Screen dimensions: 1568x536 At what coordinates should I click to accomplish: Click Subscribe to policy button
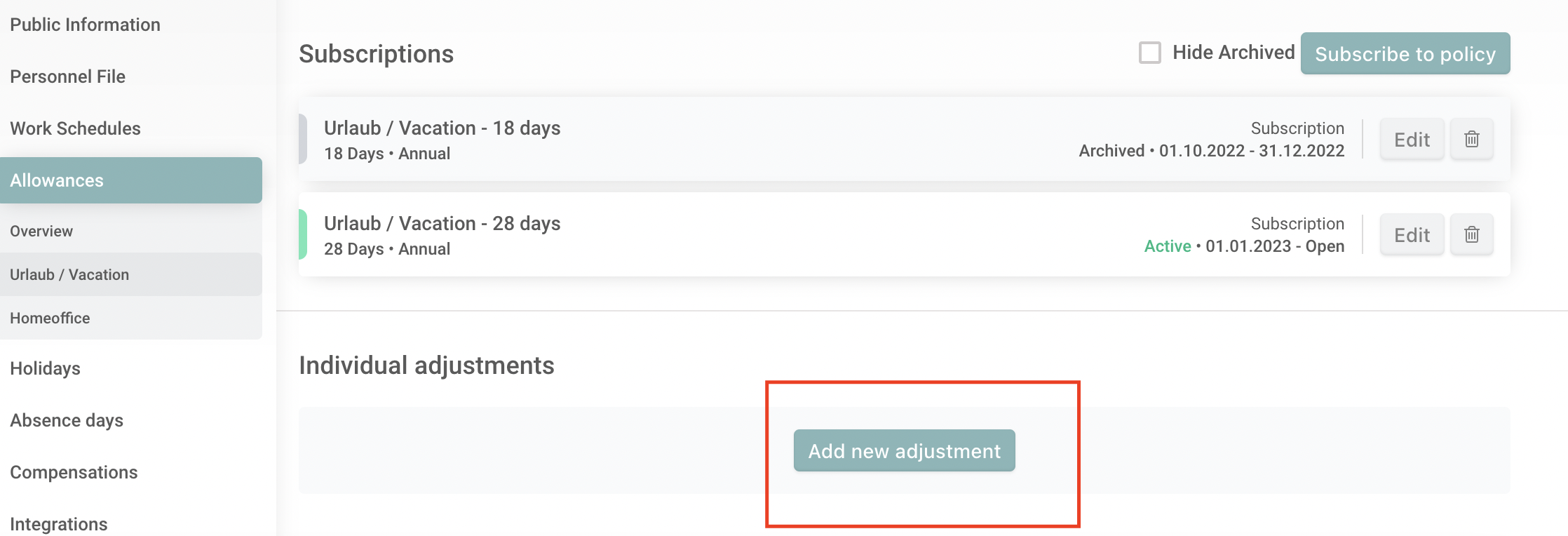[x=1405, y=54]
